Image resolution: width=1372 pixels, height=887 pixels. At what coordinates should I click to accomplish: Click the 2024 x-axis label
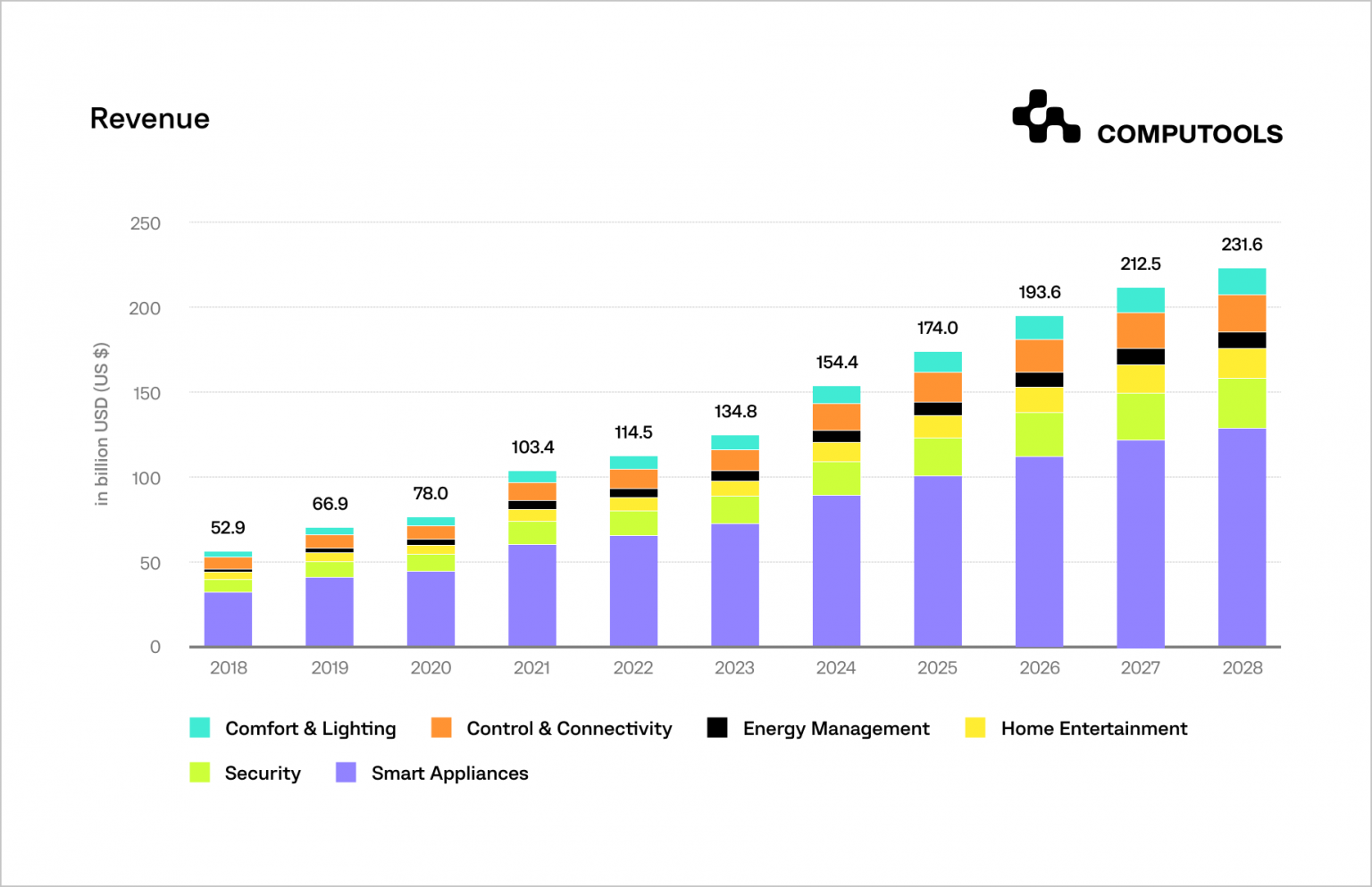pyautogui.click(x=836, y=667)
